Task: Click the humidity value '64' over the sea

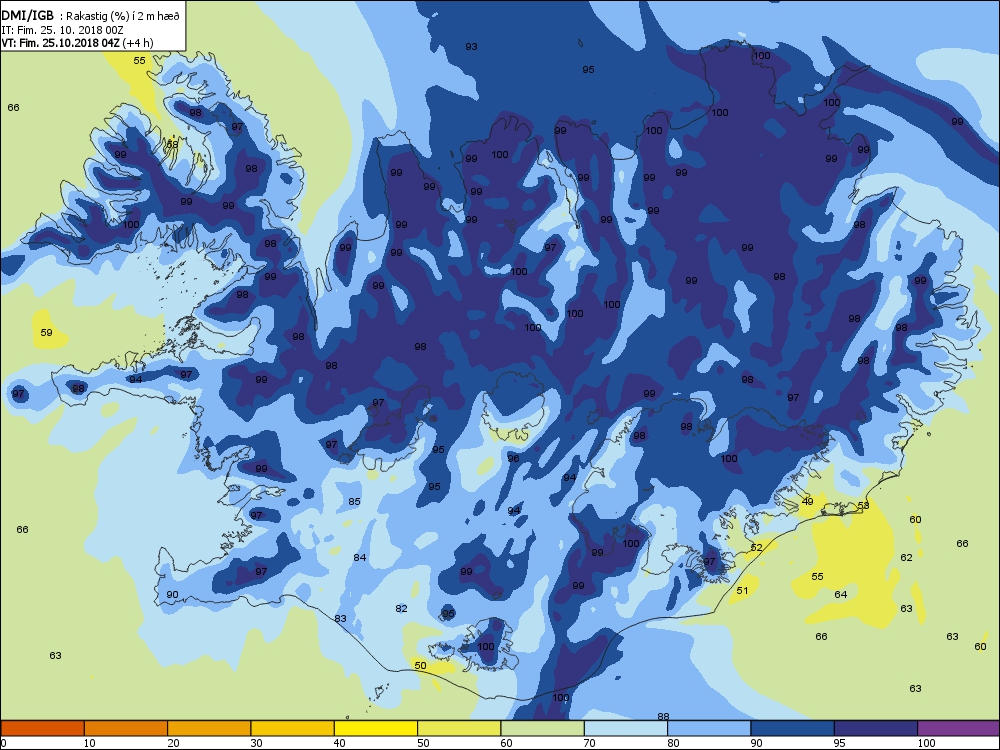Action: 841,594
